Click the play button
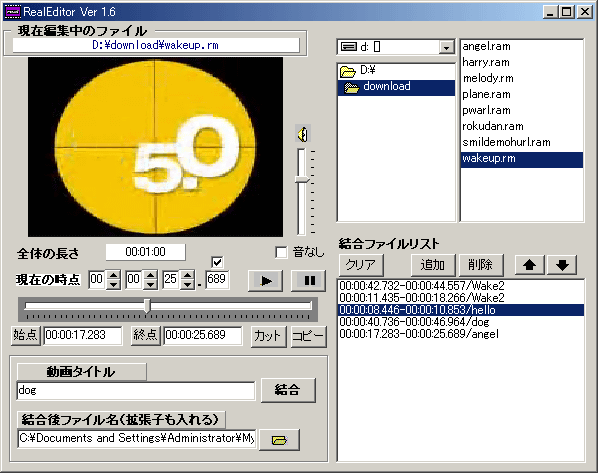Viewport: 598px width, 473px height. (x=265, y=281)
